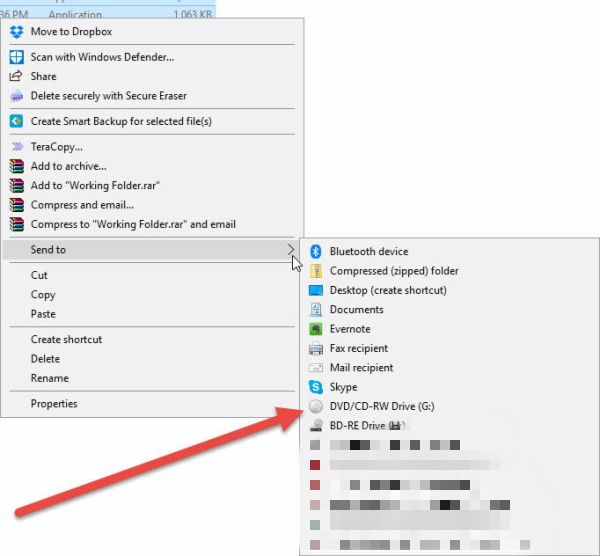
Task: Click WinRAR icon beside Compress and email
Action: coord(16,205)
